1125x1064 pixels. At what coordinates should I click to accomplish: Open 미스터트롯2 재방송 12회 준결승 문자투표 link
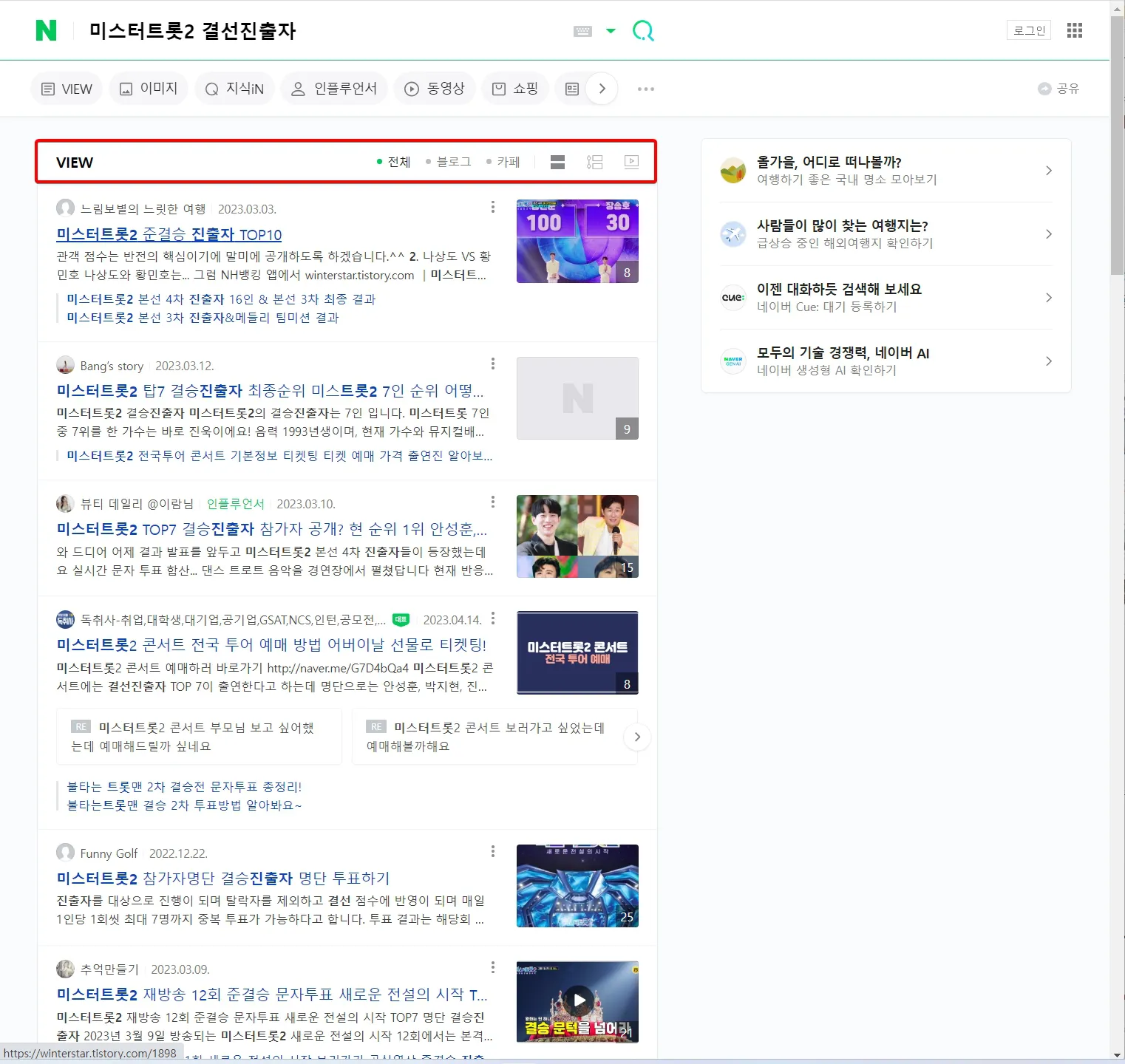272,994
